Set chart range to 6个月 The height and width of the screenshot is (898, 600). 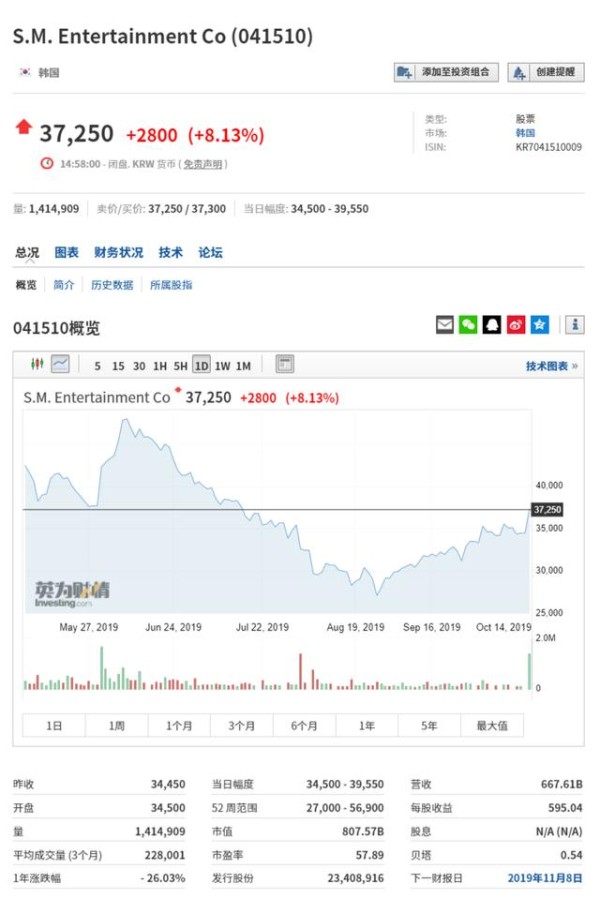[x=304, y=726]
